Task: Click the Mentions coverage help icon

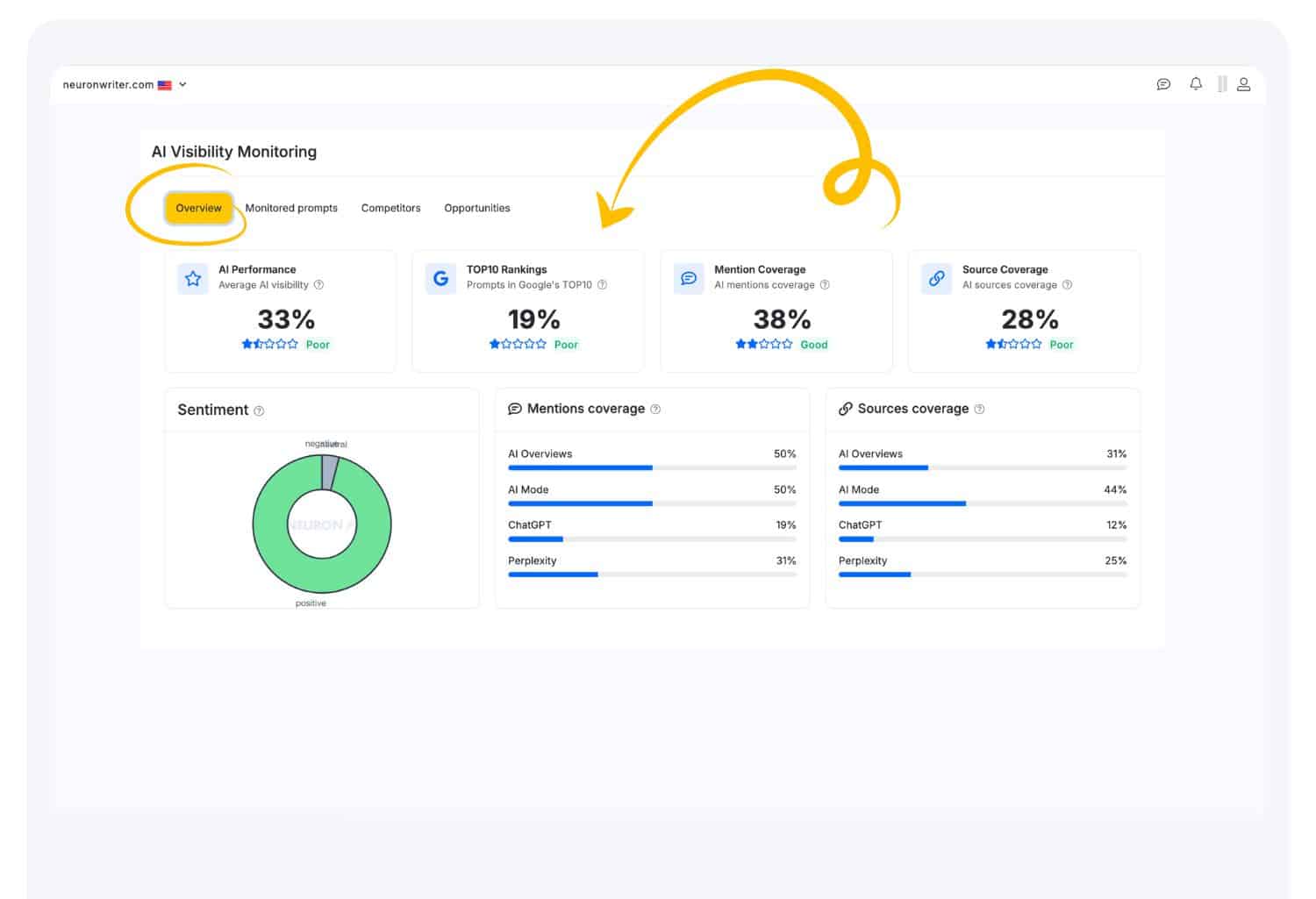Action: [x=655, y=409]
